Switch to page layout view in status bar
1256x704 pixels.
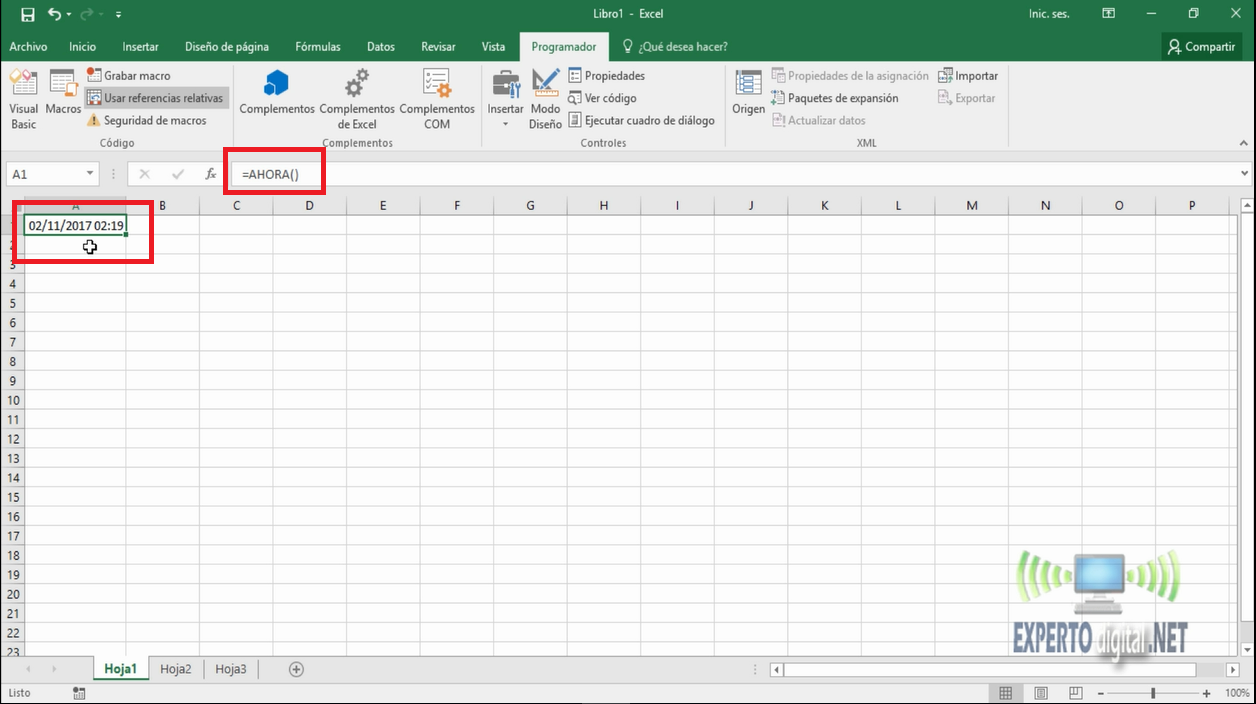pyautogui.click(x=1041, y=693)
